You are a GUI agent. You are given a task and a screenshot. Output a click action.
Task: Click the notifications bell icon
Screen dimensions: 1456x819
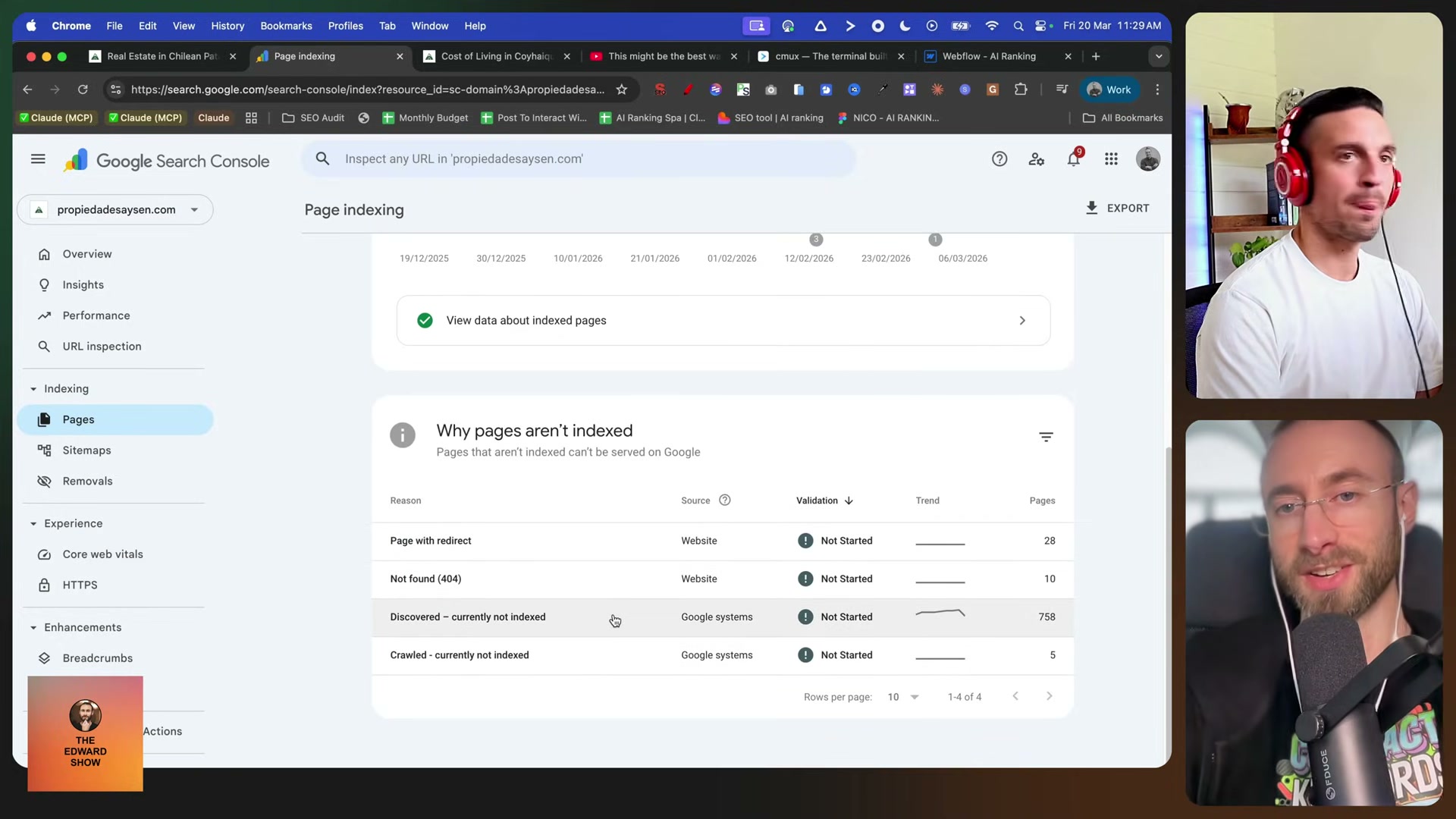(1073, 159)
